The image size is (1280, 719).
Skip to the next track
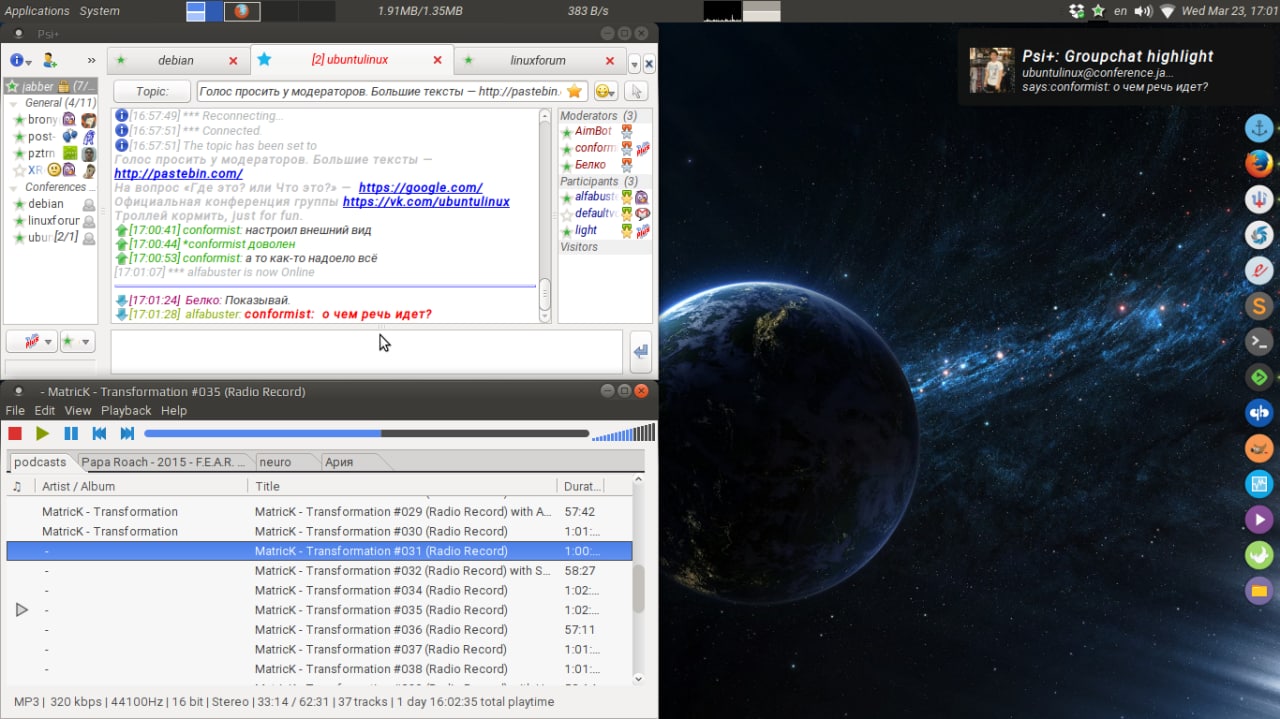coord(127,433)
